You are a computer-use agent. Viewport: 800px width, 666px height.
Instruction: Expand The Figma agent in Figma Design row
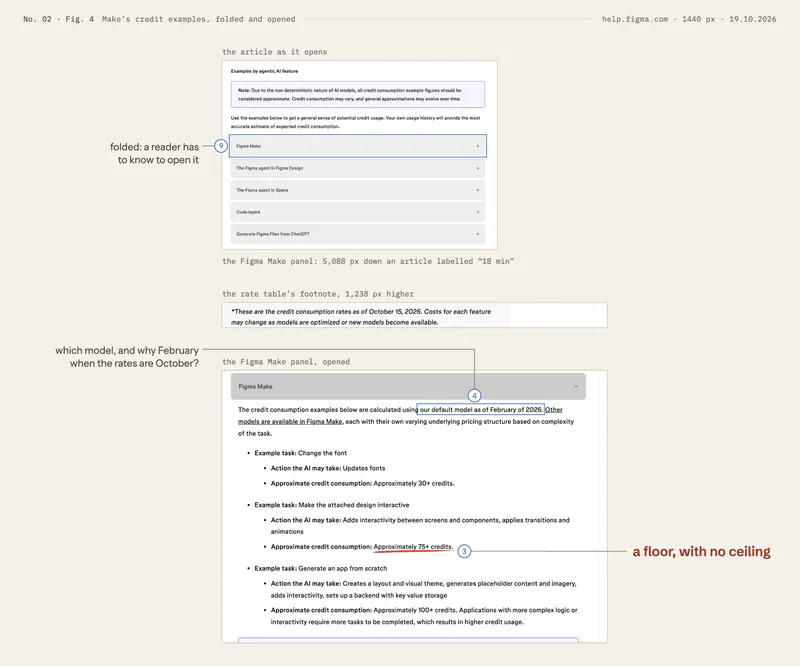[358, 168]
